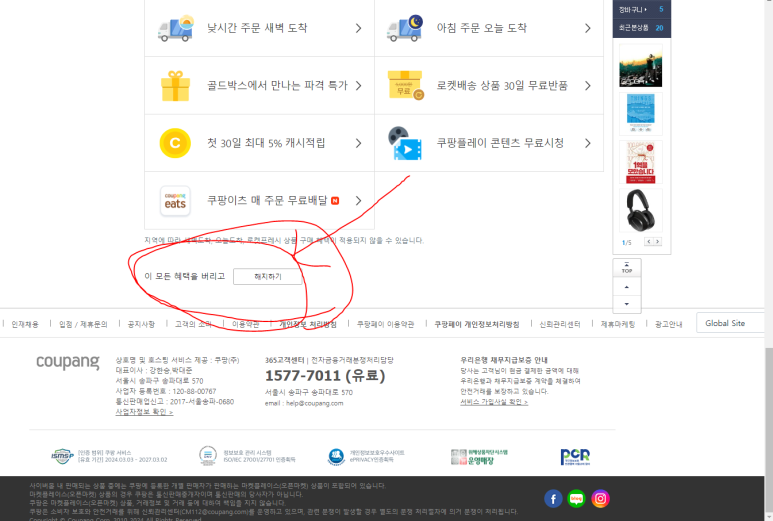773x521 pixels.
Task: Open 이용약관 footer link
Action: pos(246,324)
